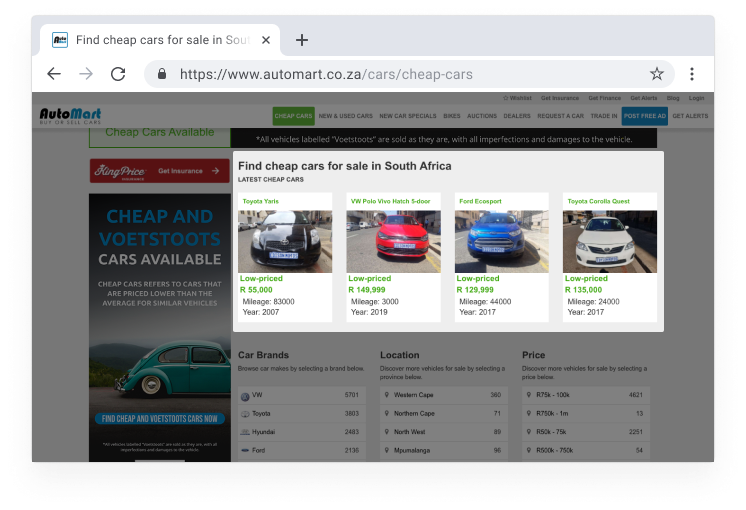Image resolution: width=746 pixels, height=510 pixels.
Task: Click the Get Finance top link
Action: coord(605,98)
